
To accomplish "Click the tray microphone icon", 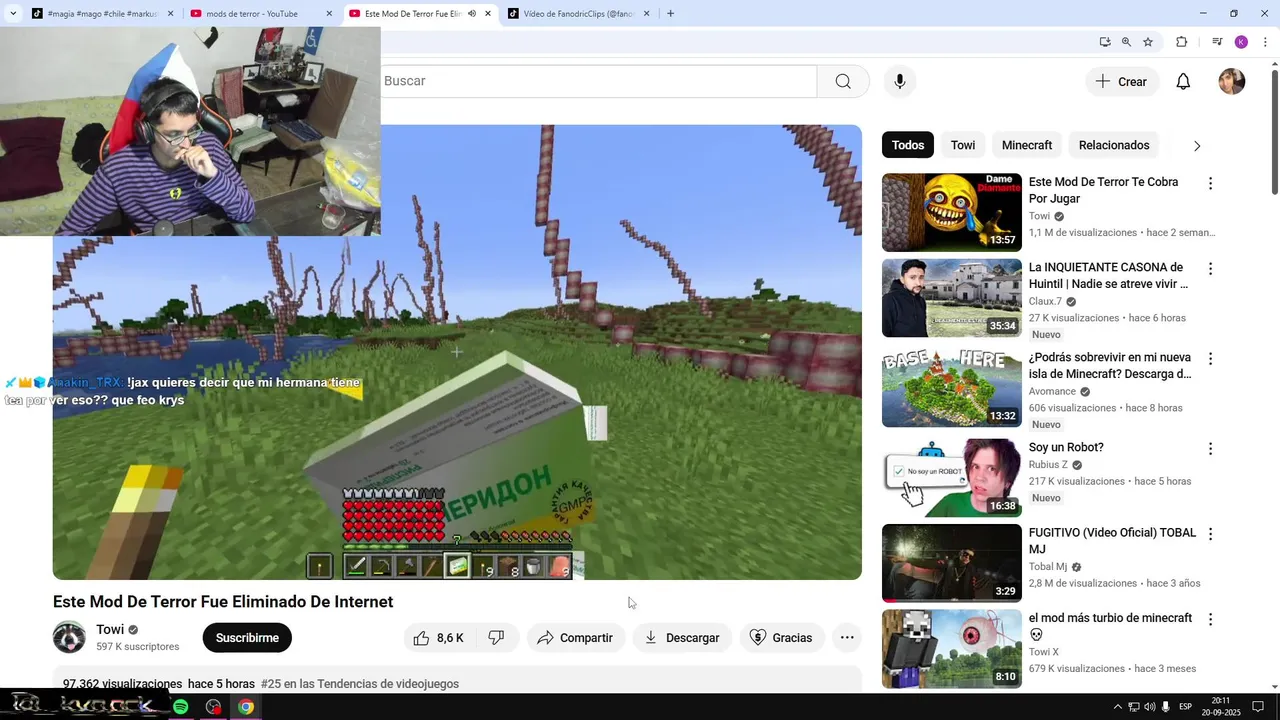I will click(x=1166, y=707).
